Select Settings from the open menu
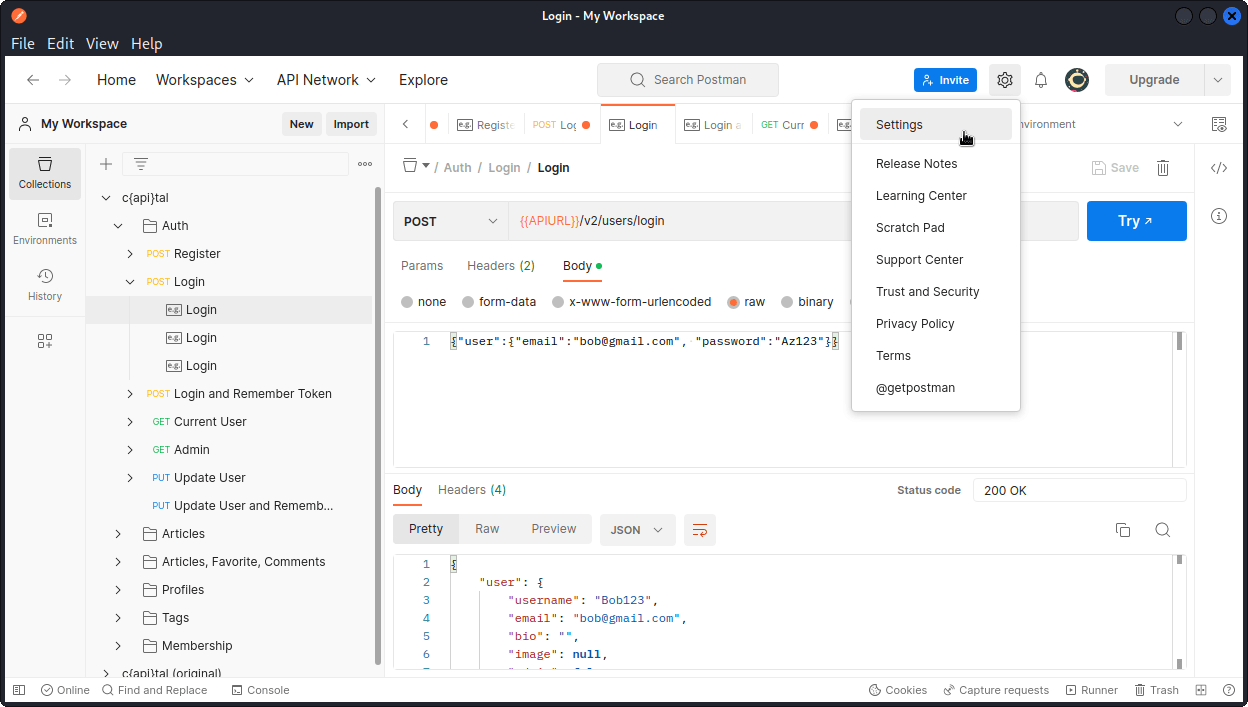 899,125
